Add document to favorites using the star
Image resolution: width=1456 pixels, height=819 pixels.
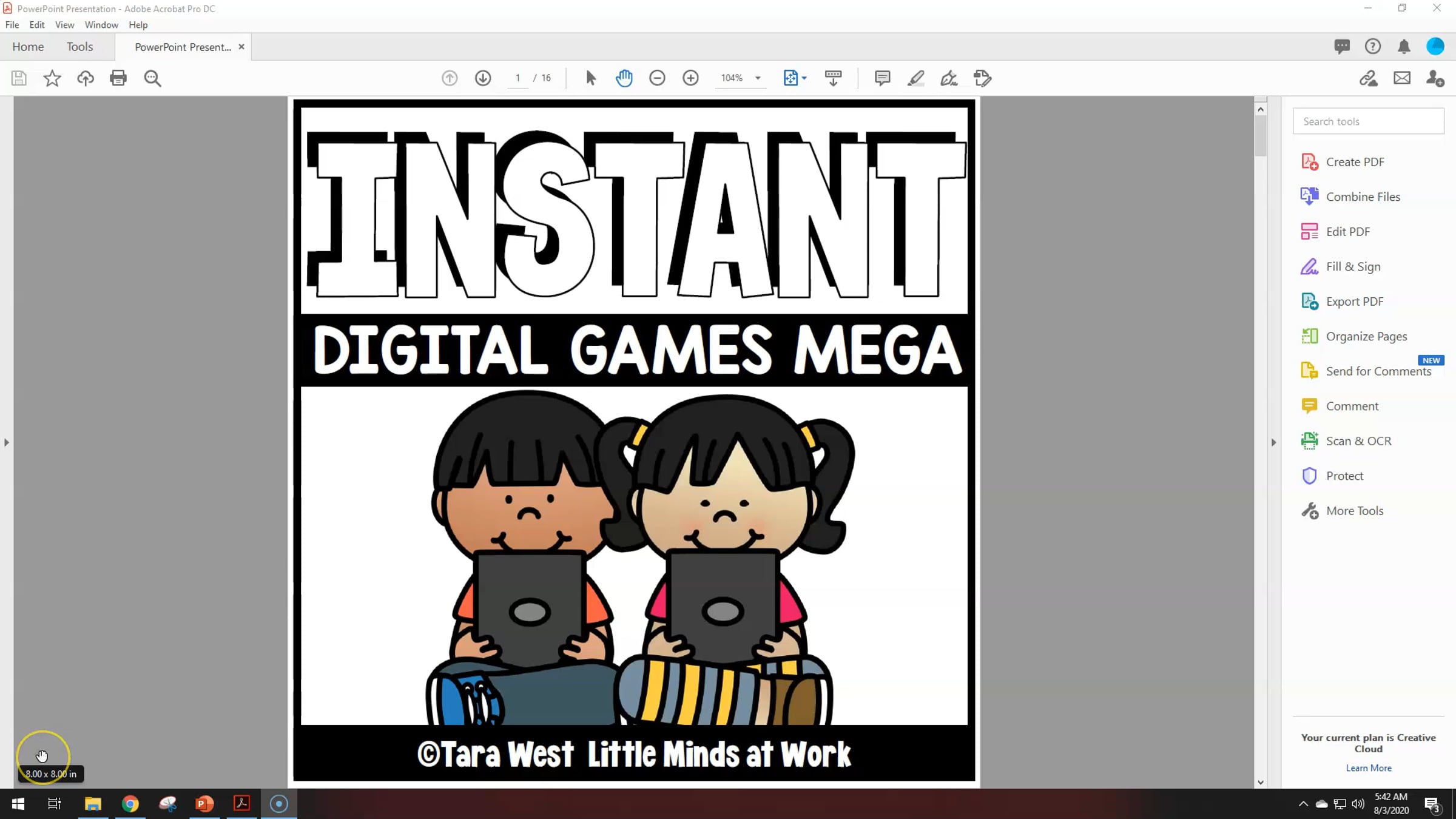pyautogui.click(x=52, y=78)
